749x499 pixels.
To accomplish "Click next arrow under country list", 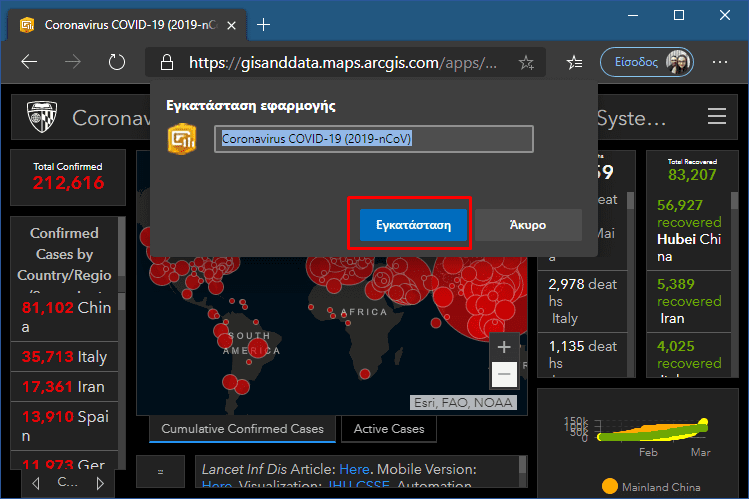I will pyautogui.click(x=100, y=483).
